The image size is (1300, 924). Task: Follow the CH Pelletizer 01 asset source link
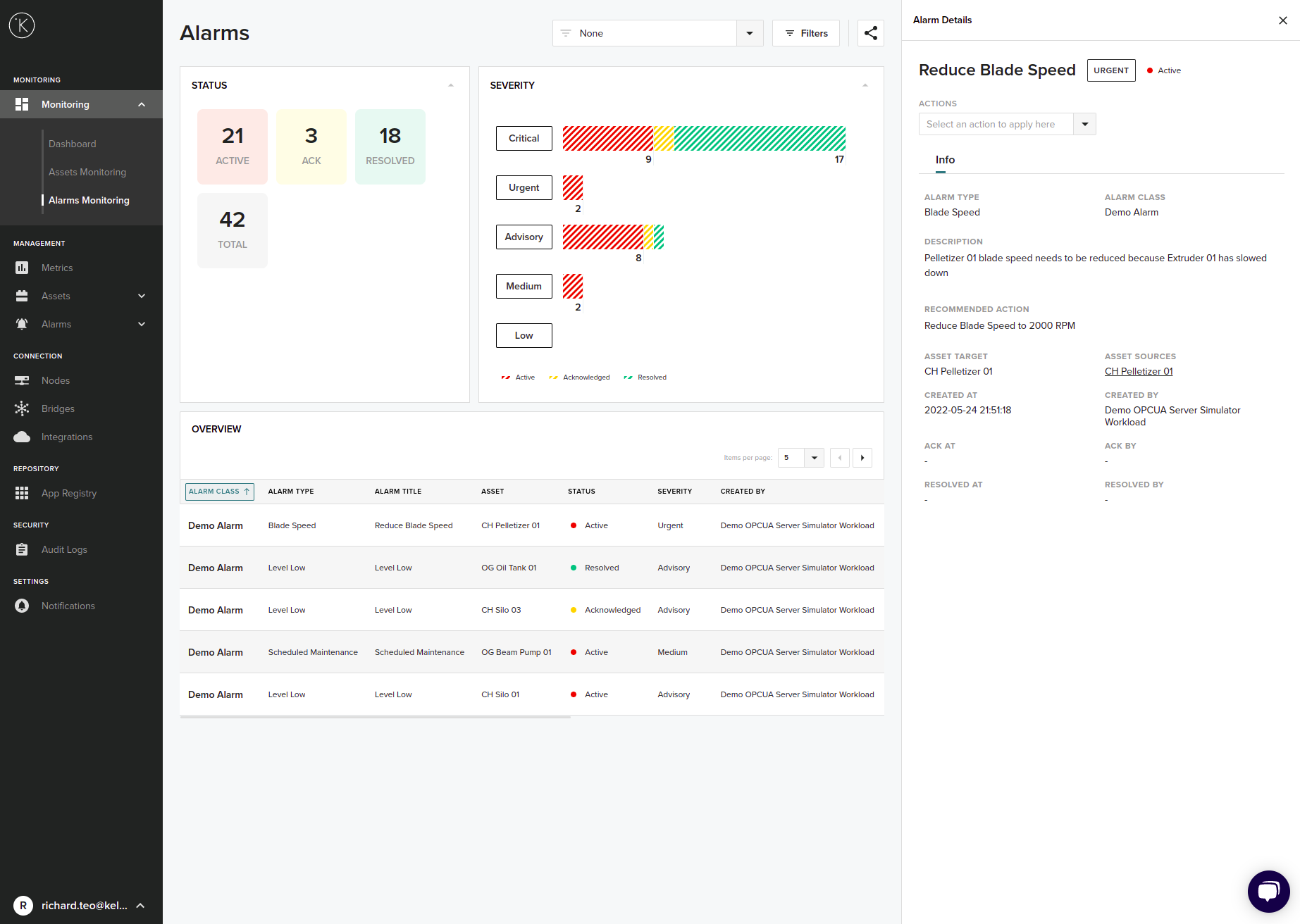(x=1139, y=371)
